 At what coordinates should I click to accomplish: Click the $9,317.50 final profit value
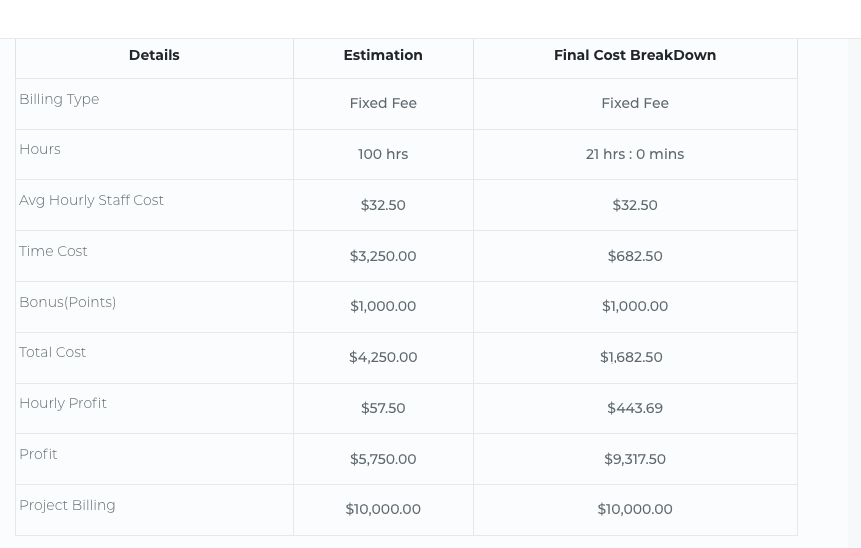pyautogui.click(x=635, y=459)
